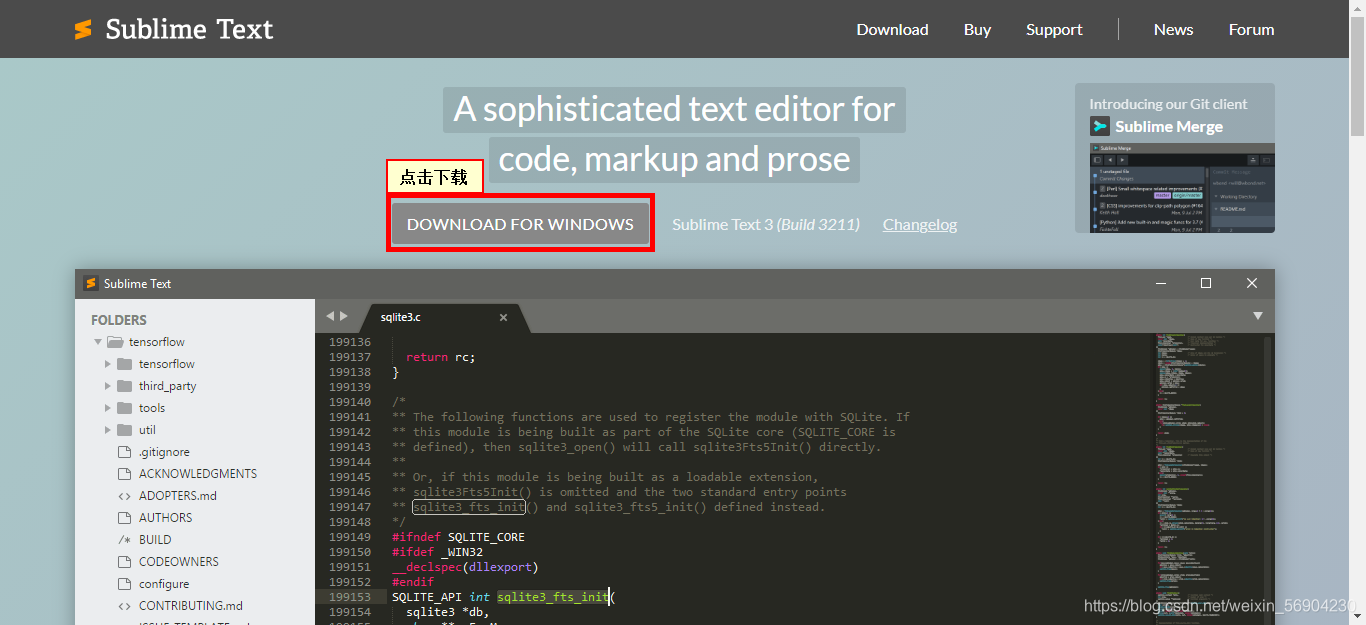Open the CODEOWNERS file
Screen dimensions: 1366x625
click(179, 562)
